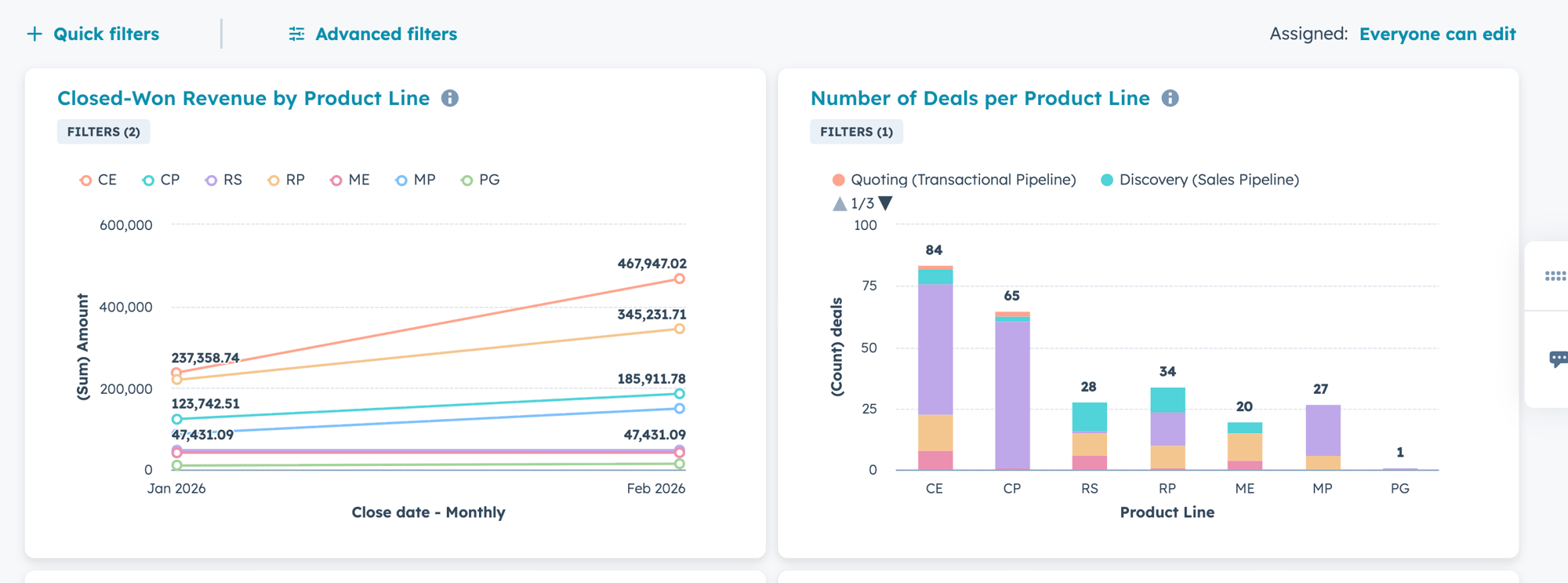Toggle the CE series in revenue legend

tap(98, 180)
